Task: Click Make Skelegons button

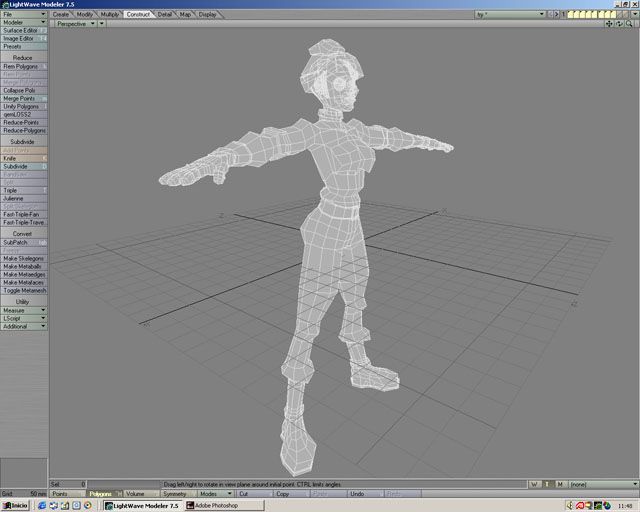Action: pos(24,258)
